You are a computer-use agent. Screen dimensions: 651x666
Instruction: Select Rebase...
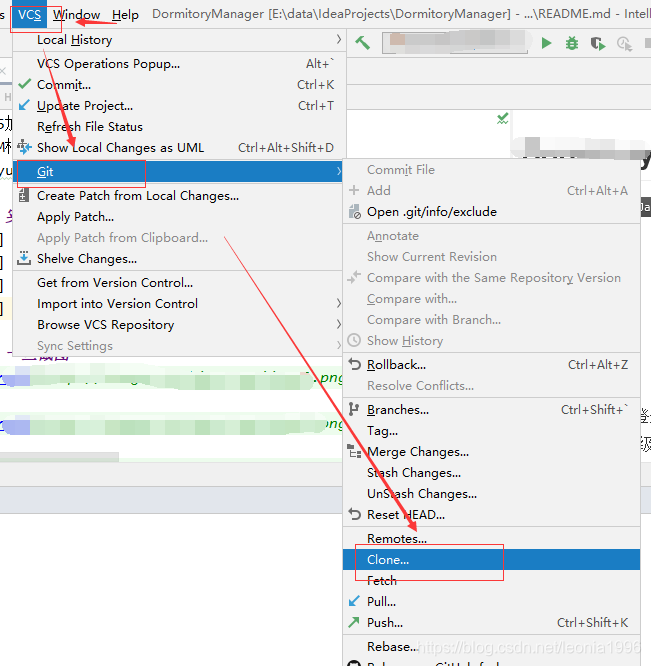(491, 647)
